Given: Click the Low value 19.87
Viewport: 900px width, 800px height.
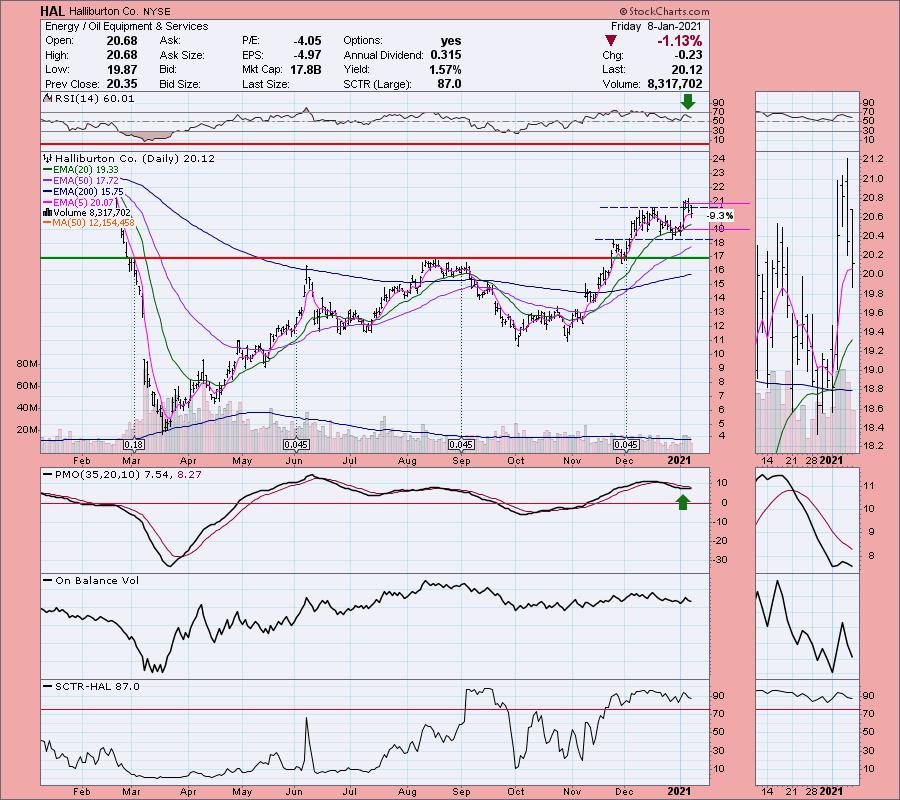Looking at the screenshot, I should [122, 69].
